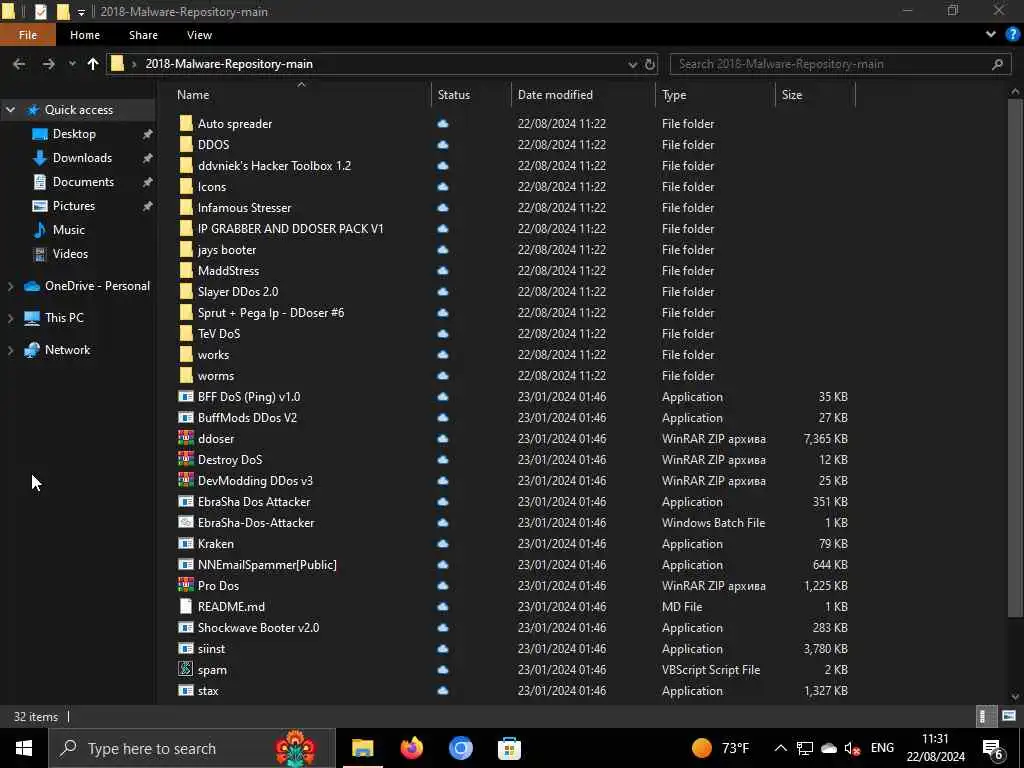Click the Properties quick access toolbar icon

click(x=40, y=11)
